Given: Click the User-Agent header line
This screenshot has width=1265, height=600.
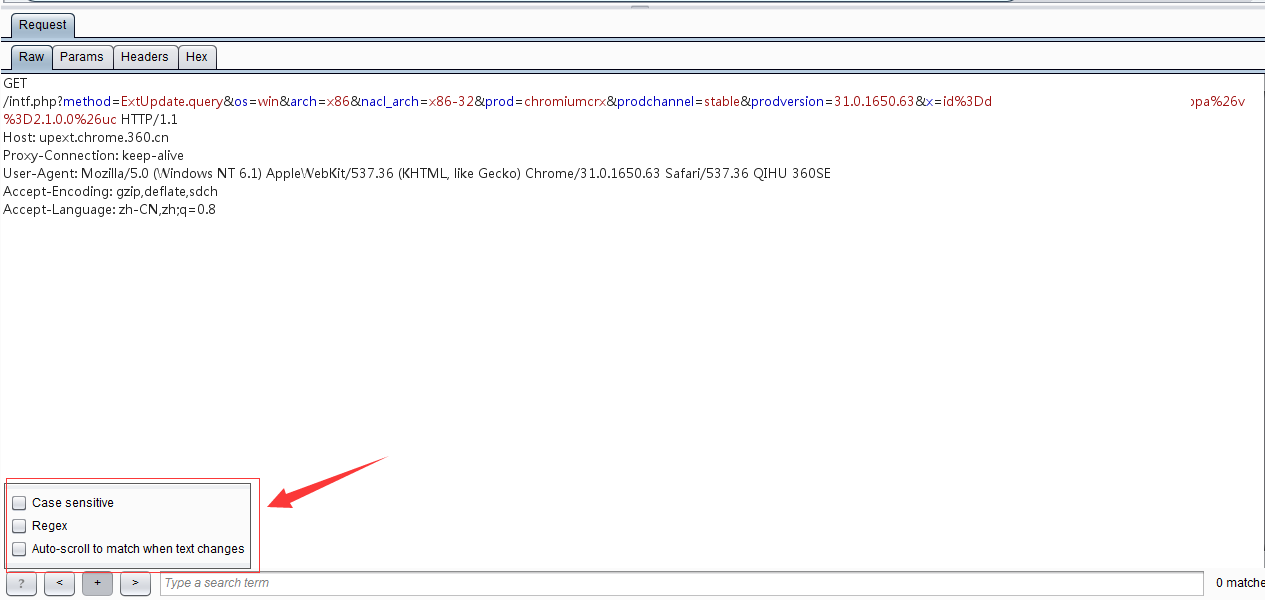Looking at the screenshot, I should coord(416,174).
